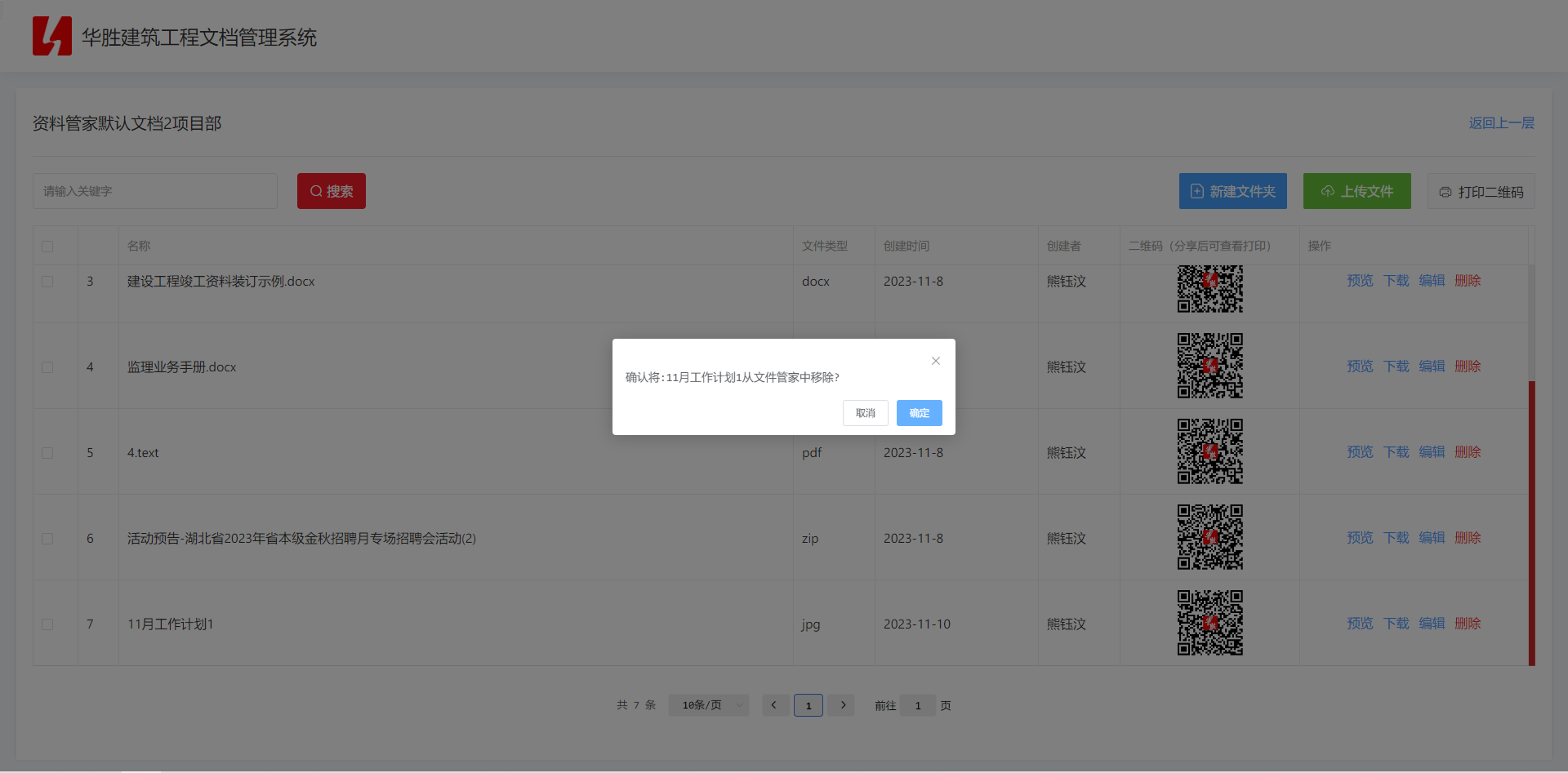Delete 建设工程竣工资料装订示例.docx via 删除
The image size is (1568, 773).
pos(1468,281)
